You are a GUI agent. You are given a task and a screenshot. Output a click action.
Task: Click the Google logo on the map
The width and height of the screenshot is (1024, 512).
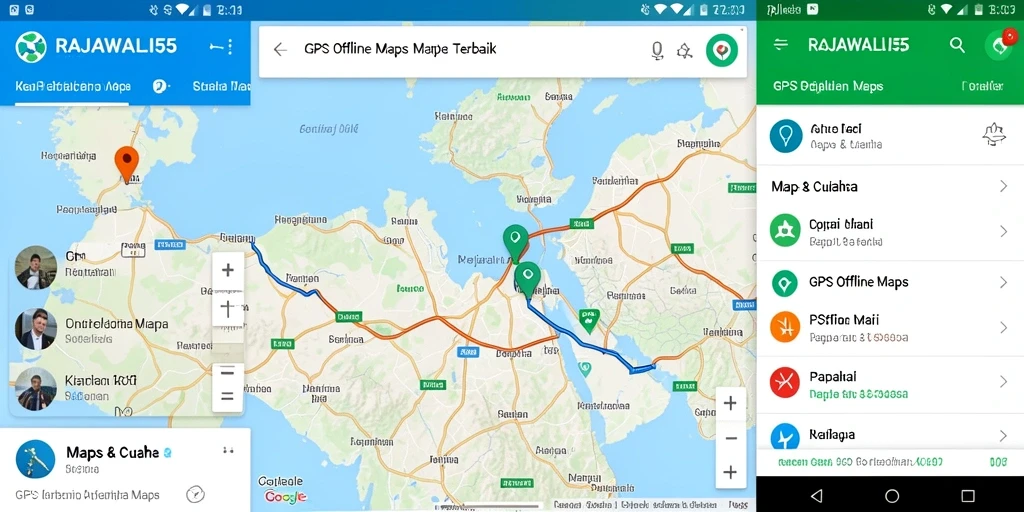[286, 497]
